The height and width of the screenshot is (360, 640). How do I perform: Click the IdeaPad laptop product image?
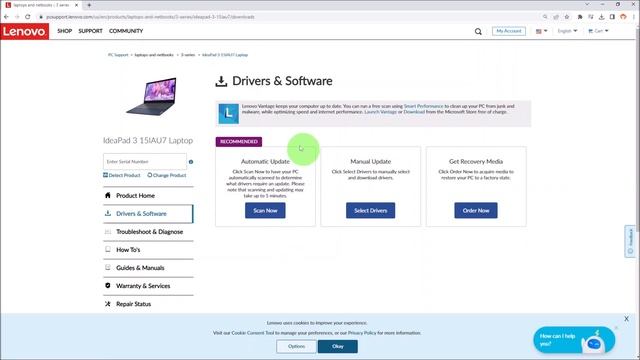click(x=152, y=96)
